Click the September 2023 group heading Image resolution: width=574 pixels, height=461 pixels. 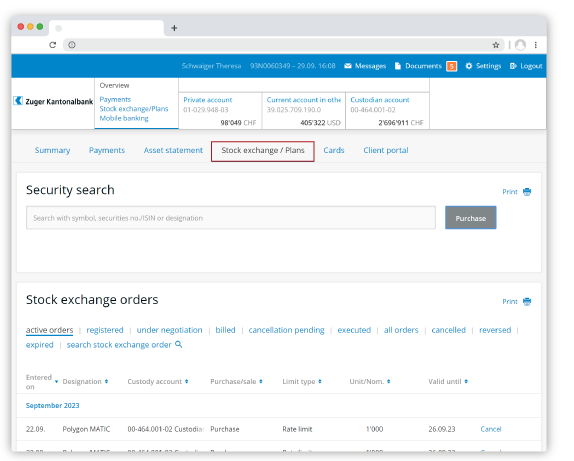(52, 405)
